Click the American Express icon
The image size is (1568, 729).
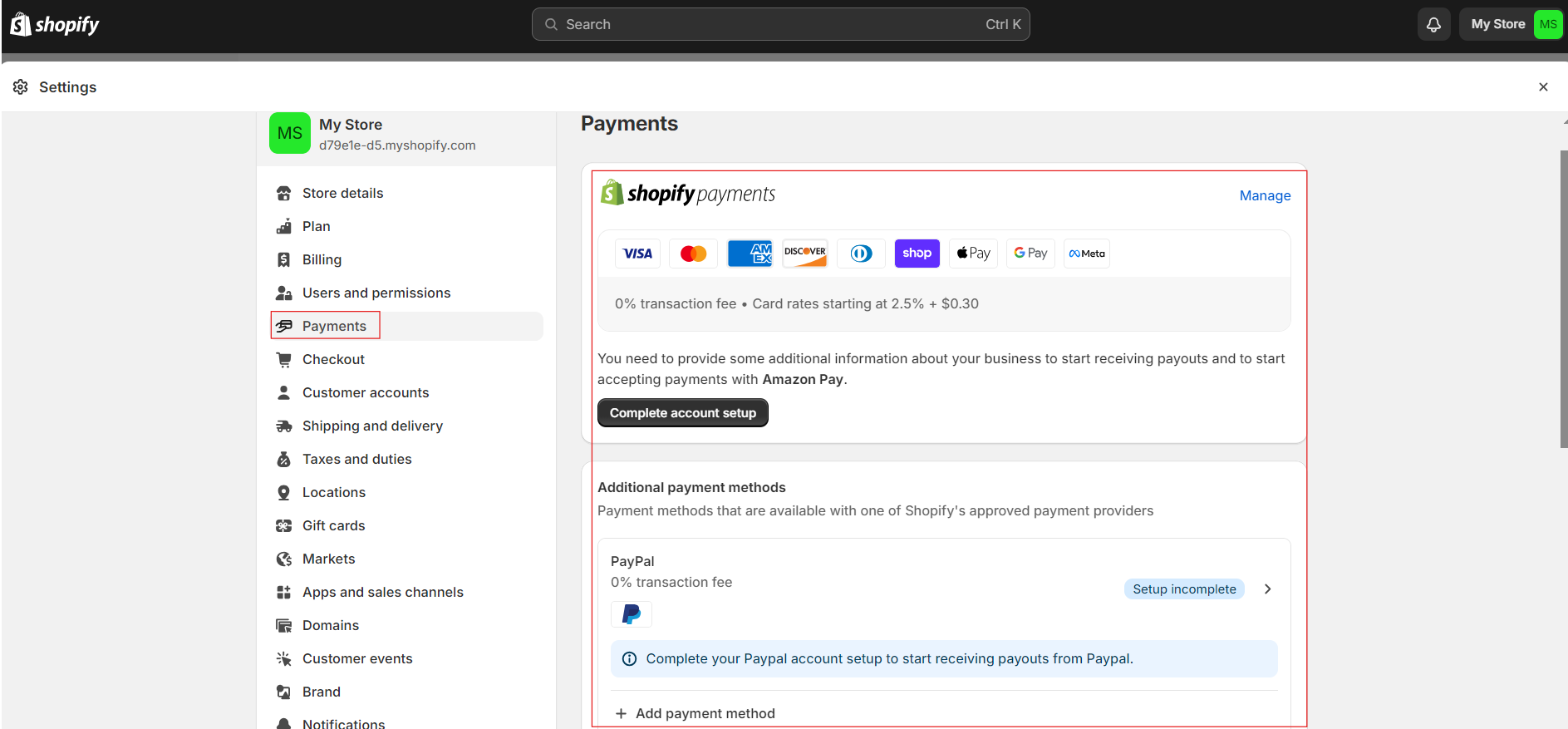pos(750,254)
